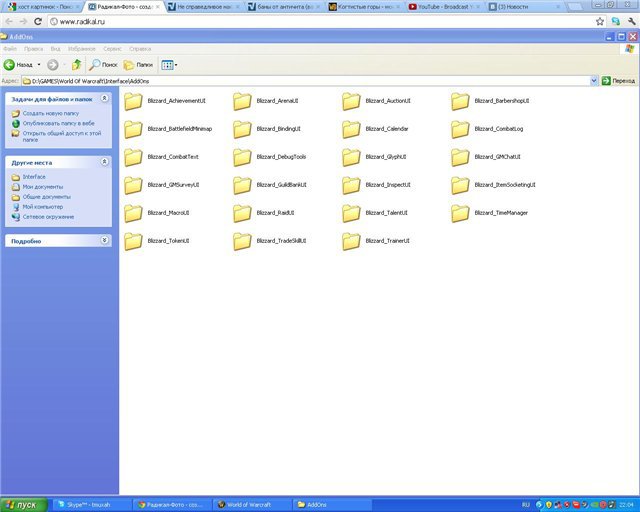
Task: Toggle the Folders (Папки) pane button
Action: [x=138, y=64]
